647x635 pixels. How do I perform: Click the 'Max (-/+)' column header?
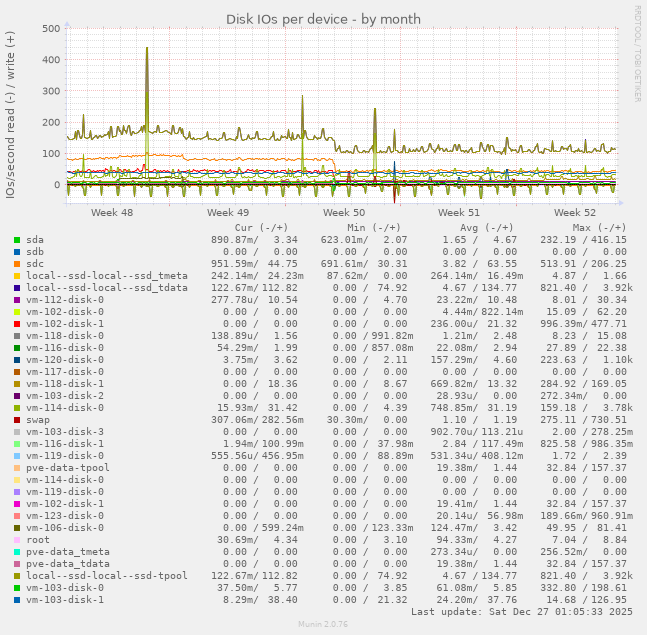point(599,228)
